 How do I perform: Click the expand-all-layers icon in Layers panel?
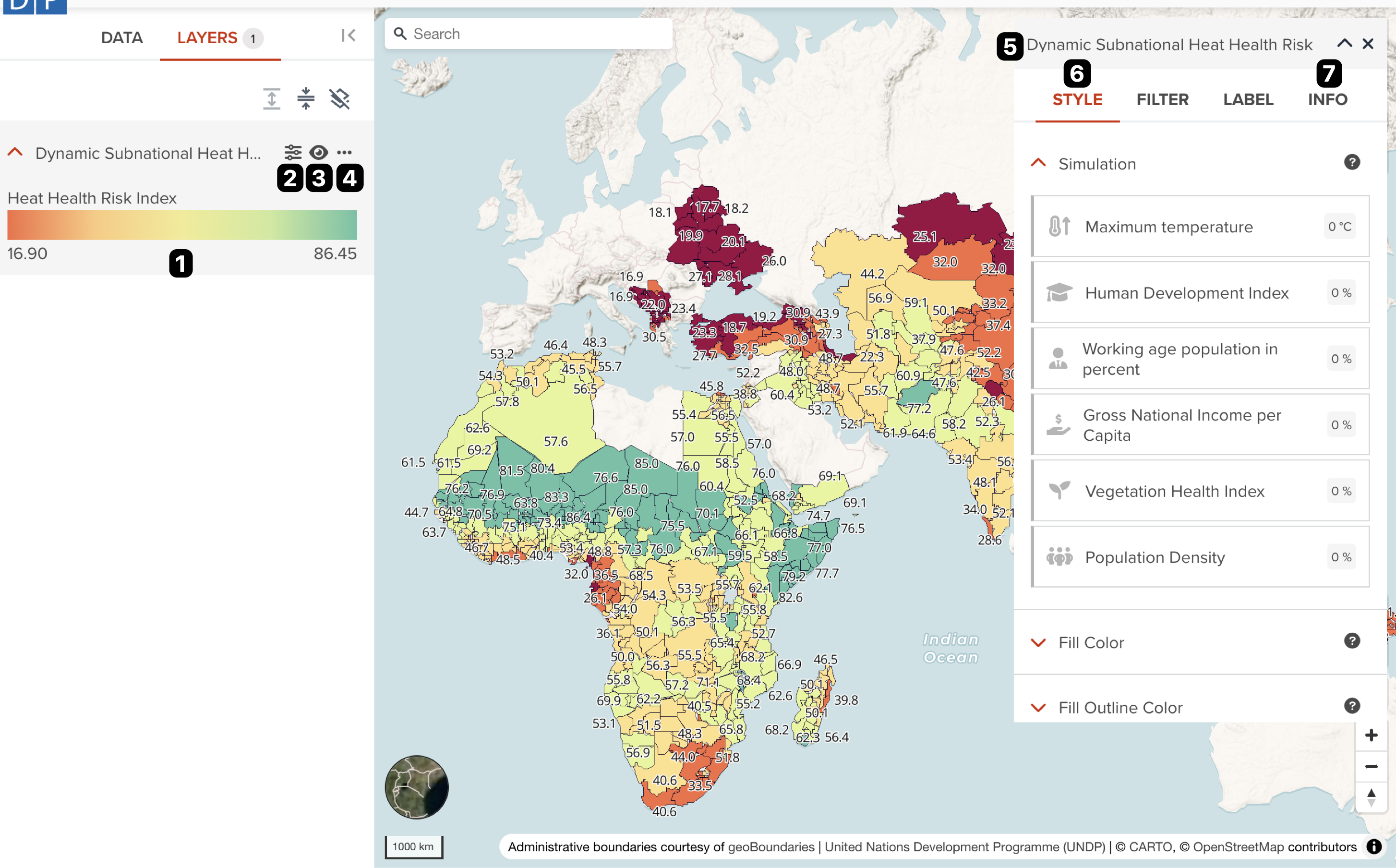coord(271,99)
